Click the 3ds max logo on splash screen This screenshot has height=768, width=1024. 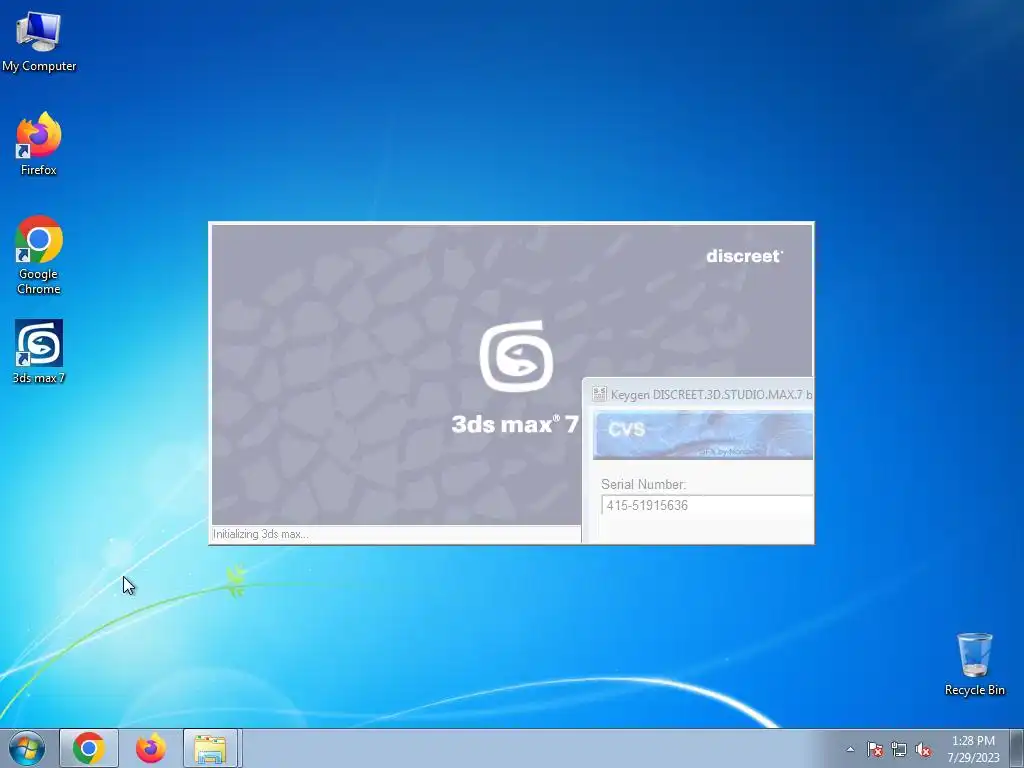click(516, 356)
